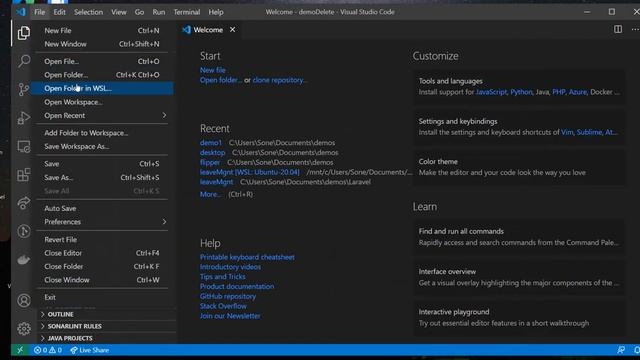Open Find and run all commands card
This screenshot has height=360, width=640.
point(519,237)
